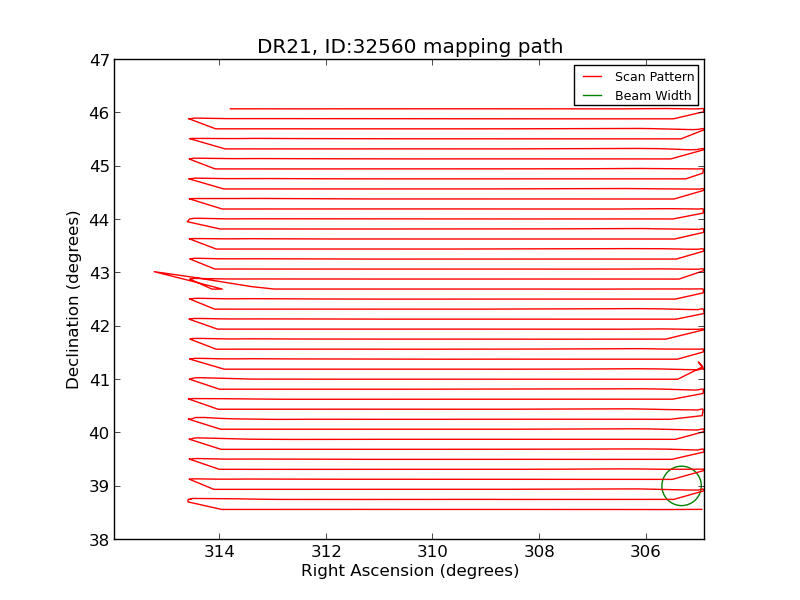Click the plot title "DR21, ID:32560 mapping path"

click(x=410, y=46)
